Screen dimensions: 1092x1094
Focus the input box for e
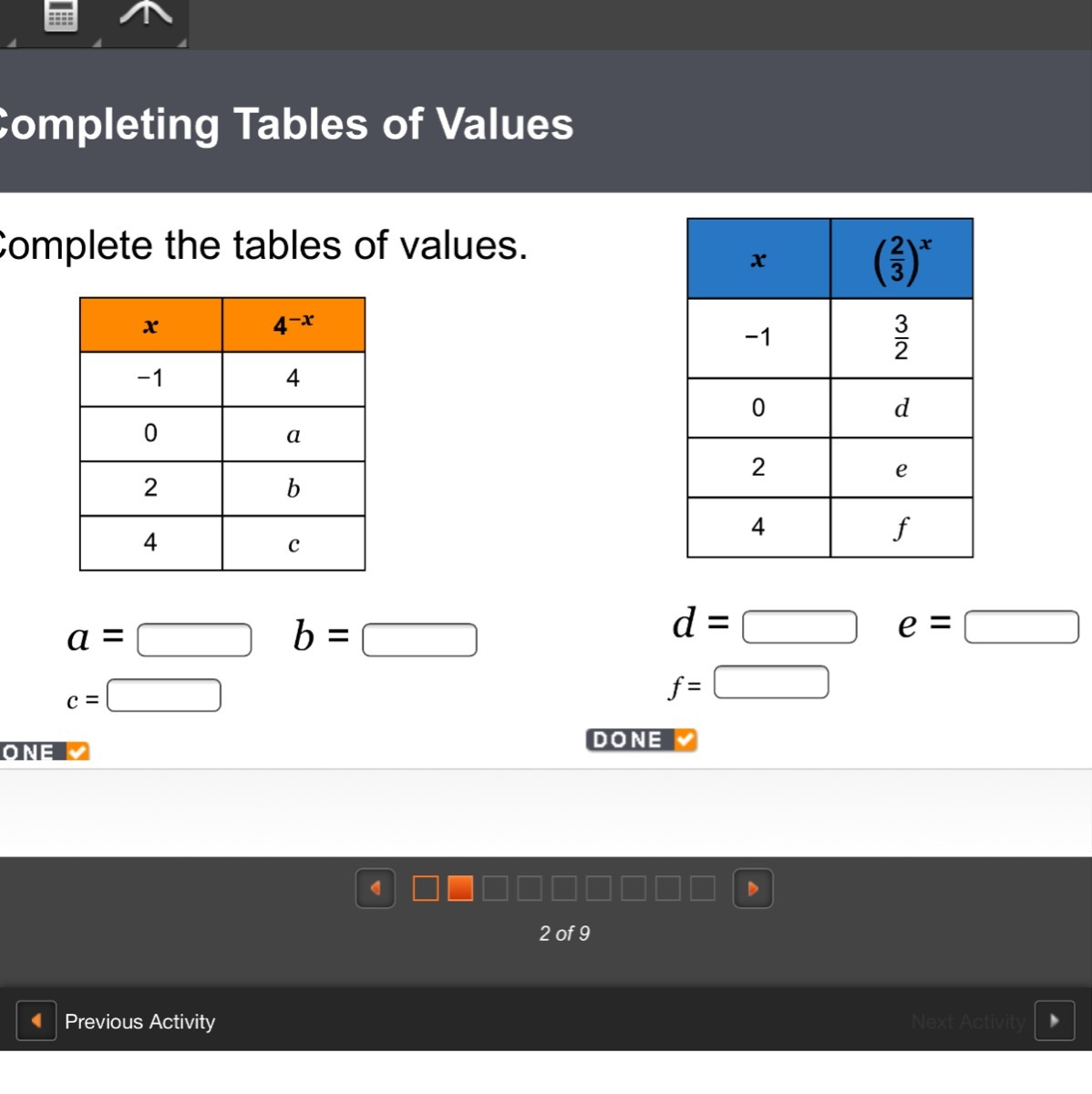tap(1021, 627)
